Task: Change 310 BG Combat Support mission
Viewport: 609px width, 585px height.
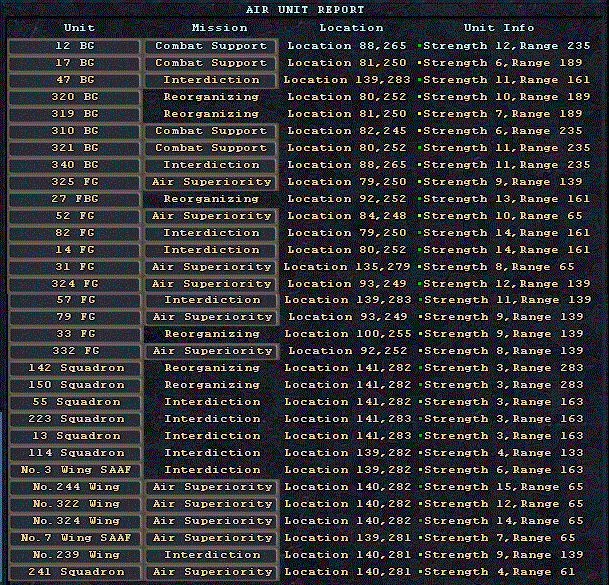Action: (211, 131)
